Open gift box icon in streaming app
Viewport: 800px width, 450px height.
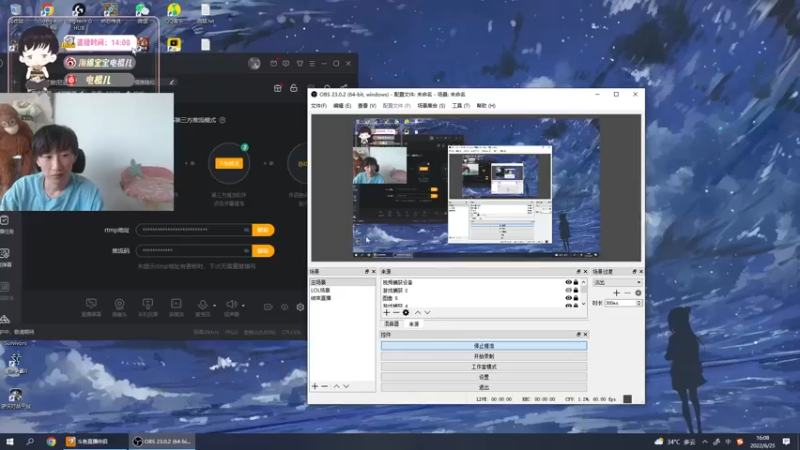click(x=278, y=88)
